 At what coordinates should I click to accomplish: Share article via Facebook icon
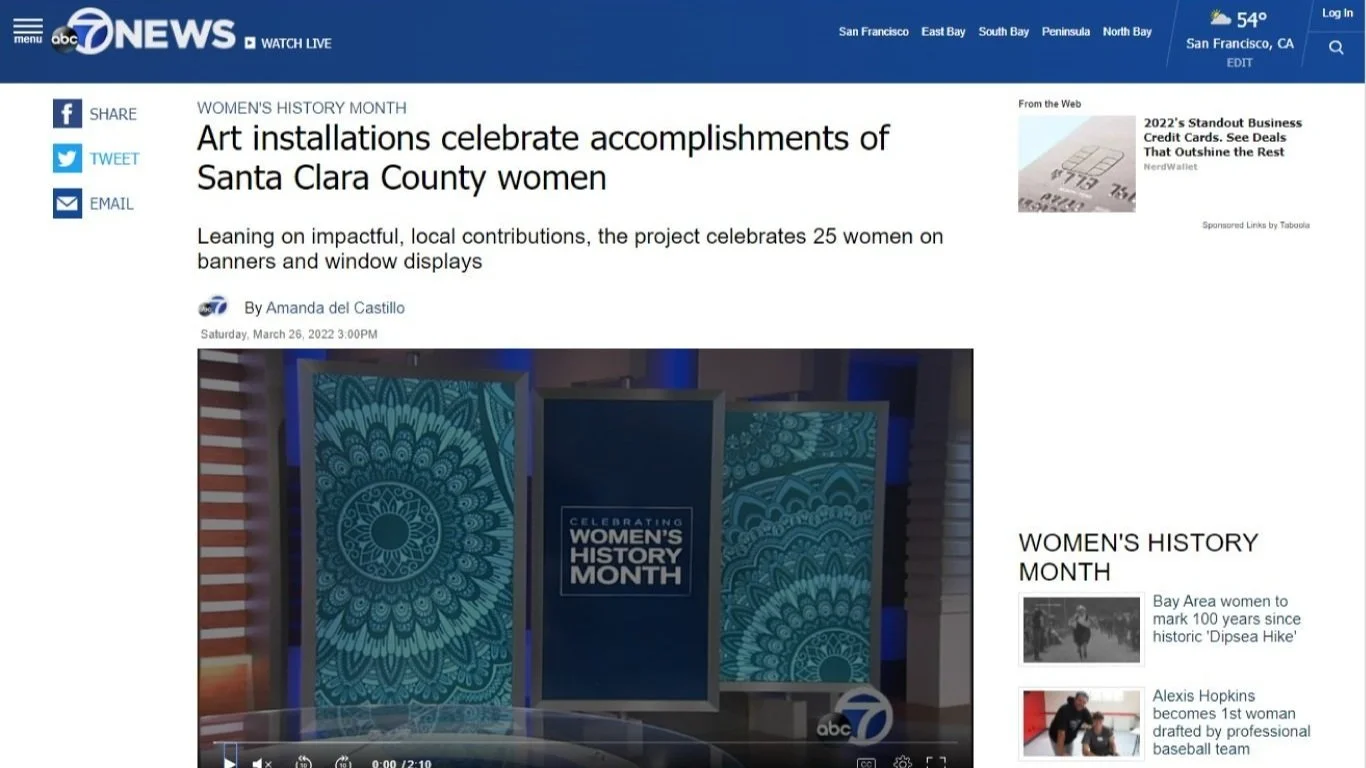pos(67,114)
